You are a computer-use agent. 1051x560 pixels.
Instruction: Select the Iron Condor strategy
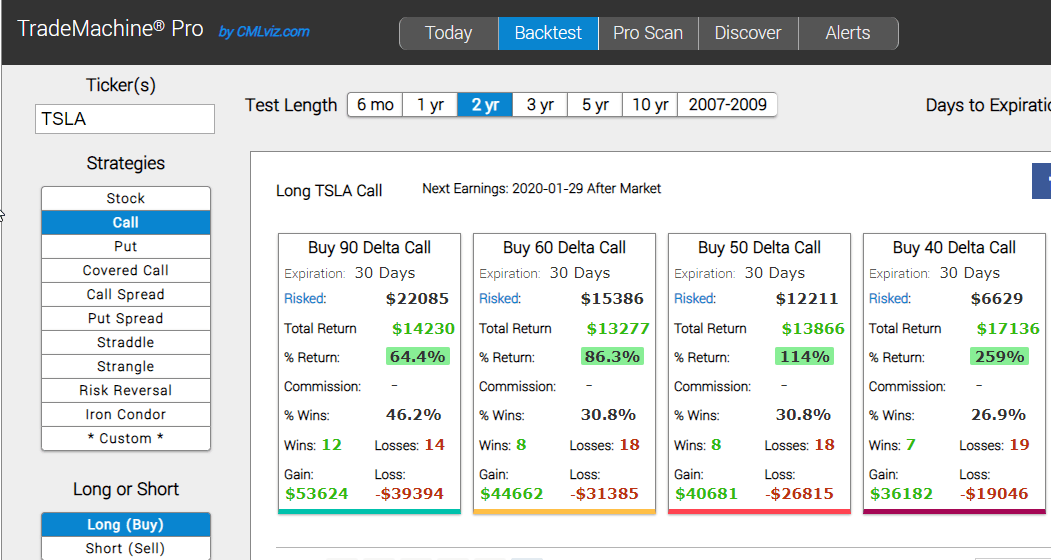pyautogui.click(x=125, y=414)
